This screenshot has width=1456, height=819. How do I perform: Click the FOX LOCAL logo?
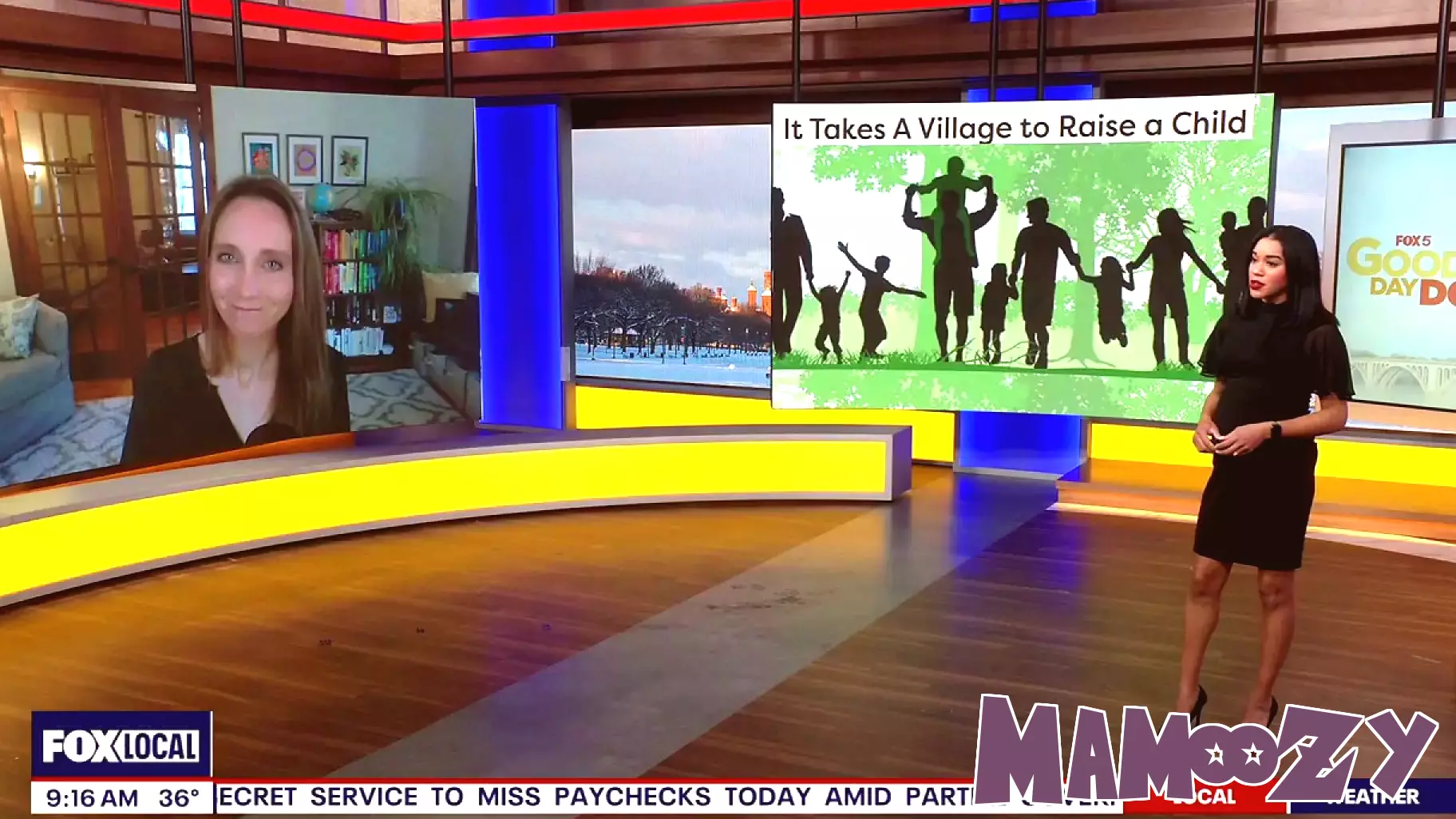click(x=121, y=746)
